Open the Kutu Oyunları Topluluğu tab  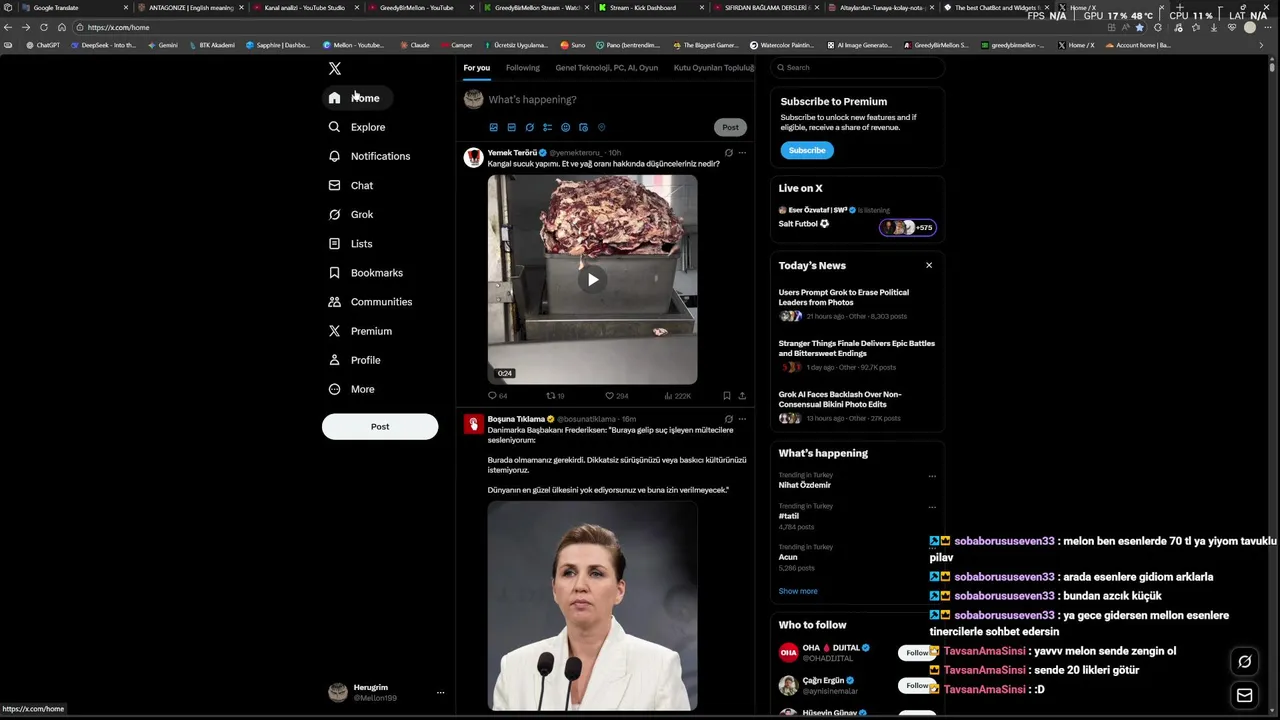714,68
